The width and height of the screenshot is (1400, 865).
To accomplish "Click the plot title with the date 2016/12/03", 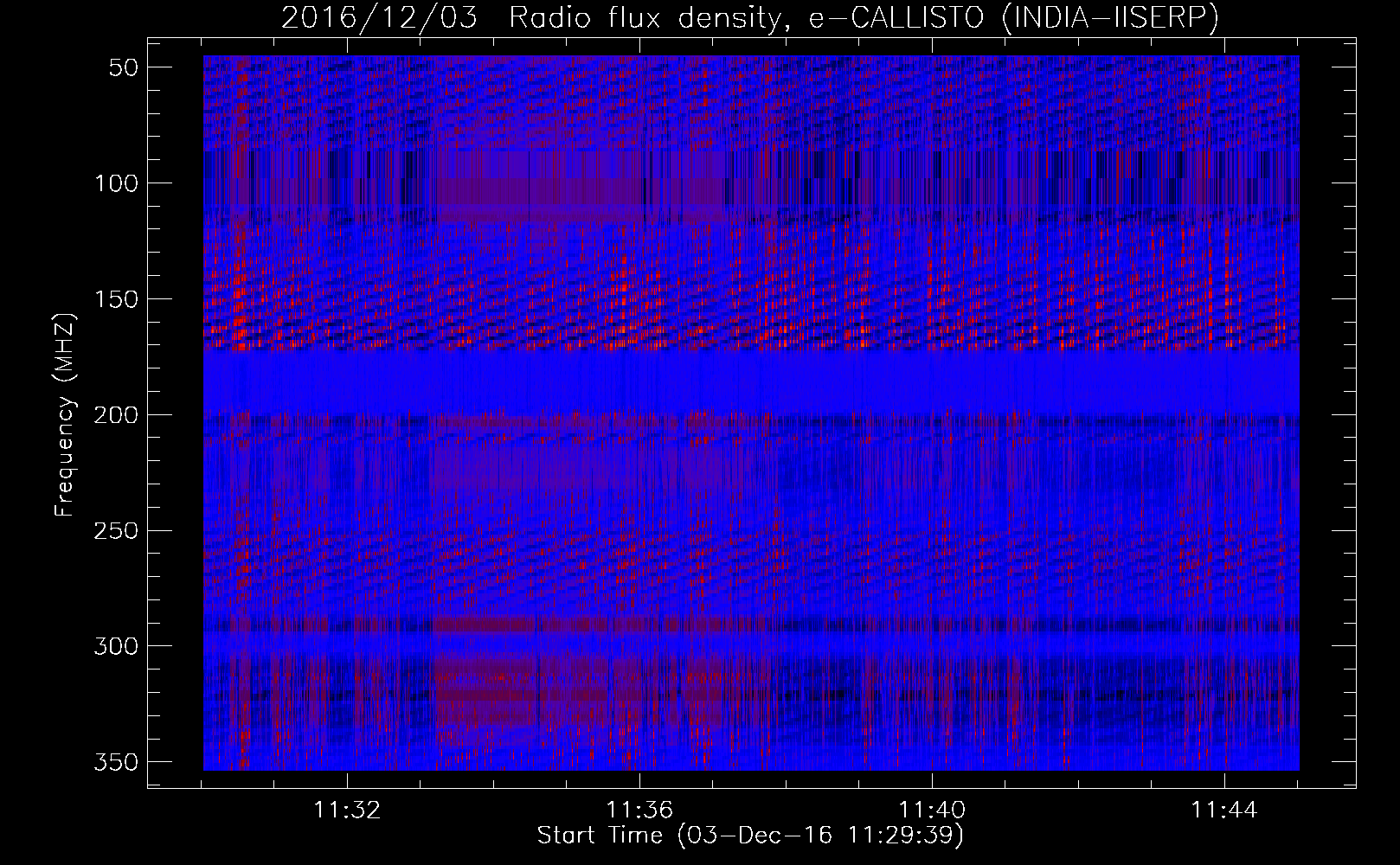I will 750,18.
